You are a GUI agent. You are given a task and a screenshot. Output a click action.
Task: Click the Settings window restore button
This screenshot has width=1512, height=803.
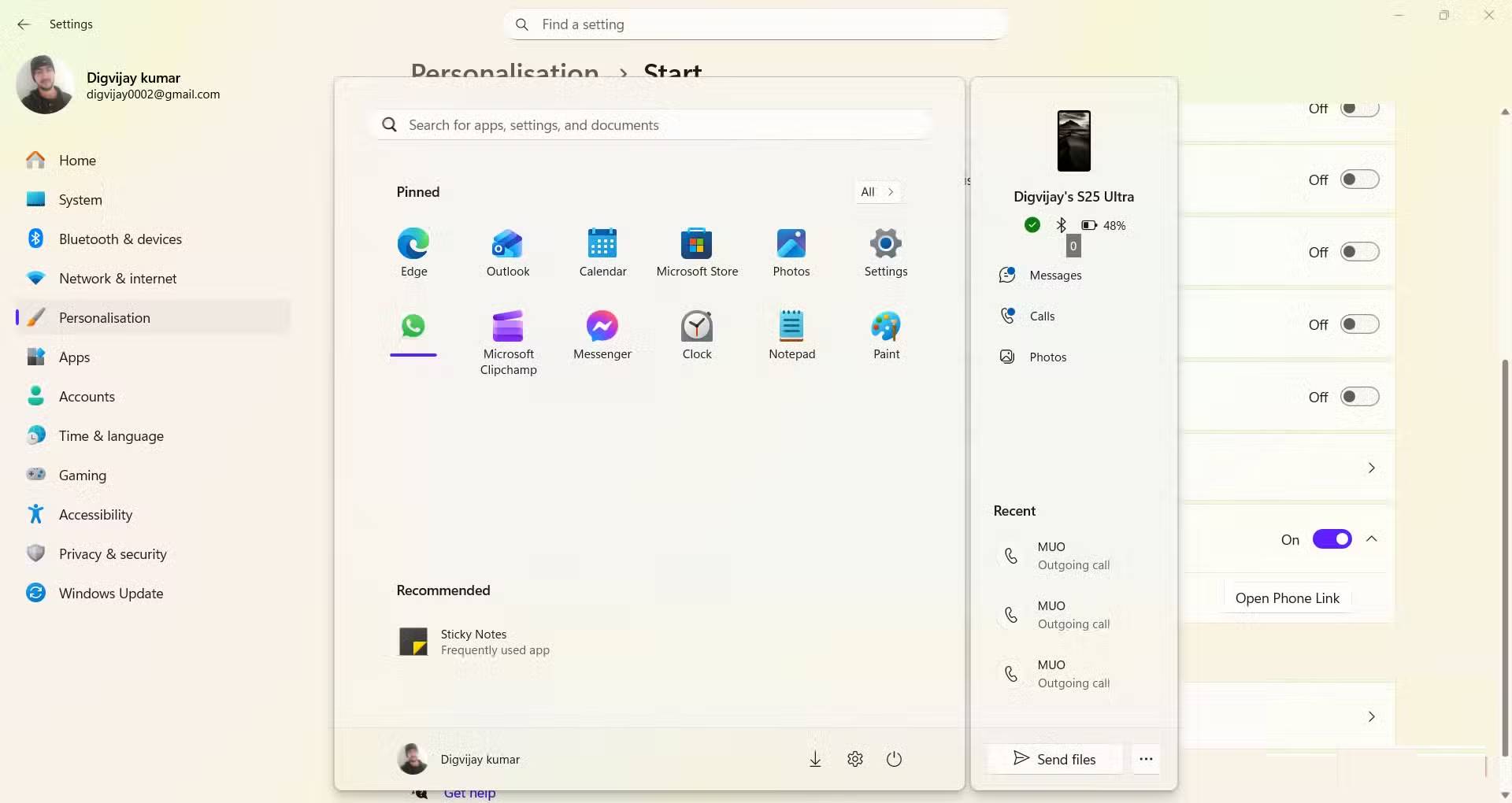coord(1444,15)
